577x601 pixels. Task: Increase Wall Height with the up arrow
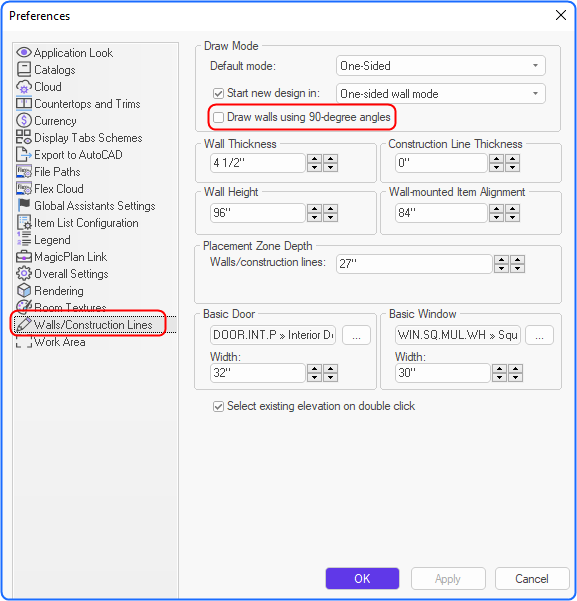(314, 209)
